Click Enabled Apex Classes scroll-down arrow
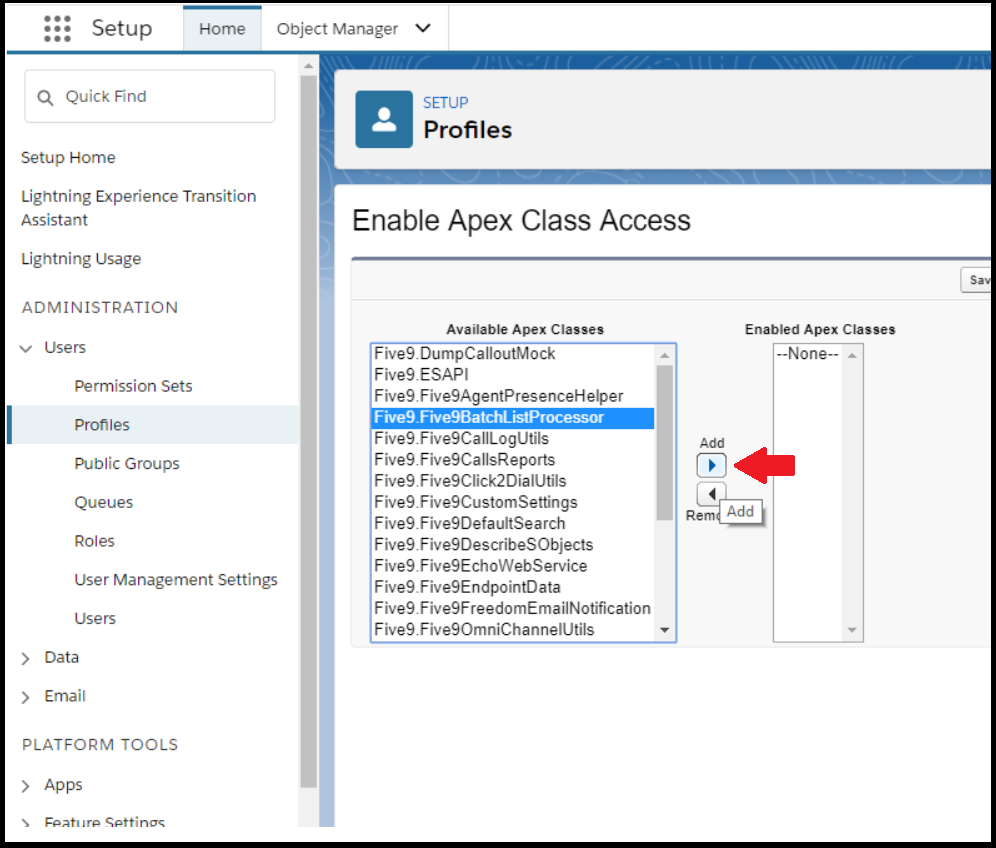 852,630
